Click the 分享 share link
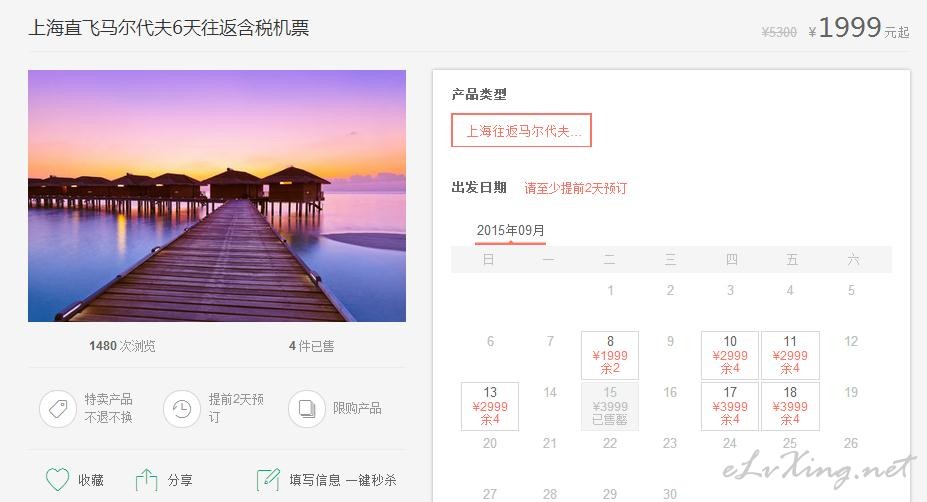 tap(180, 480)
